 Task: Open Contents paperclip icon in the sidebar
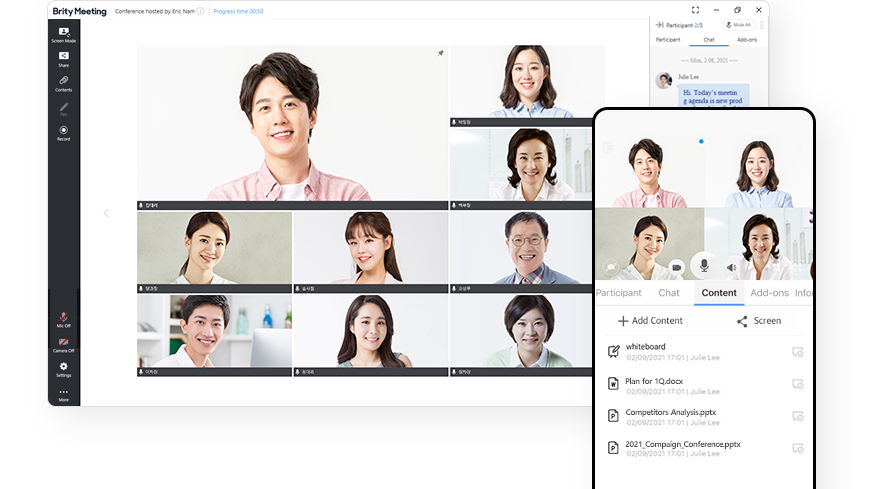(64, 83)
